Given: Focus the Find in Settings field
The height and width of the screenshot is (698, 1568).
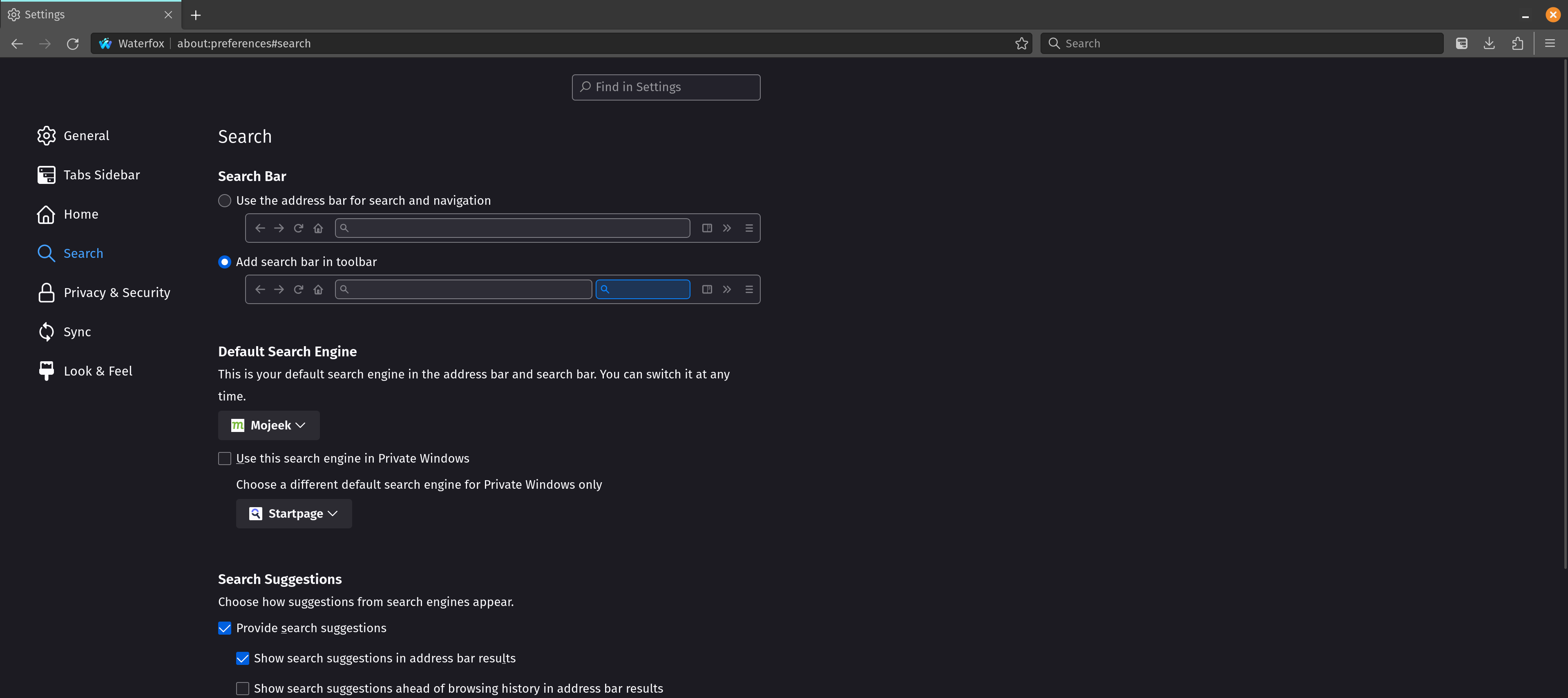Looking at the screenshot, I should 666,87.
